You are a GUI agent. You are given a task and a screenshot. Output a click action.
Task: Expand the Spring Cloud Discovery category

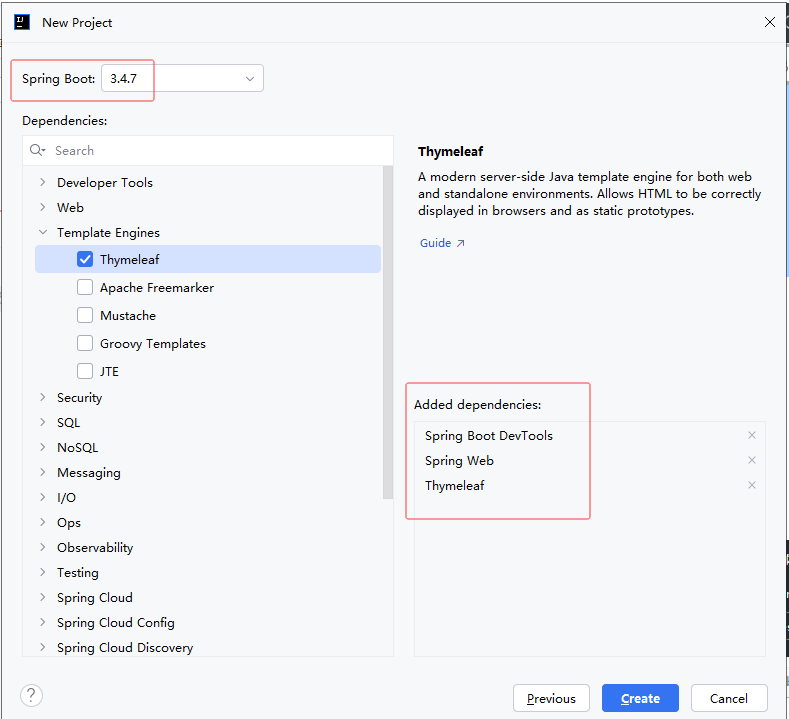tap(43, 647)
